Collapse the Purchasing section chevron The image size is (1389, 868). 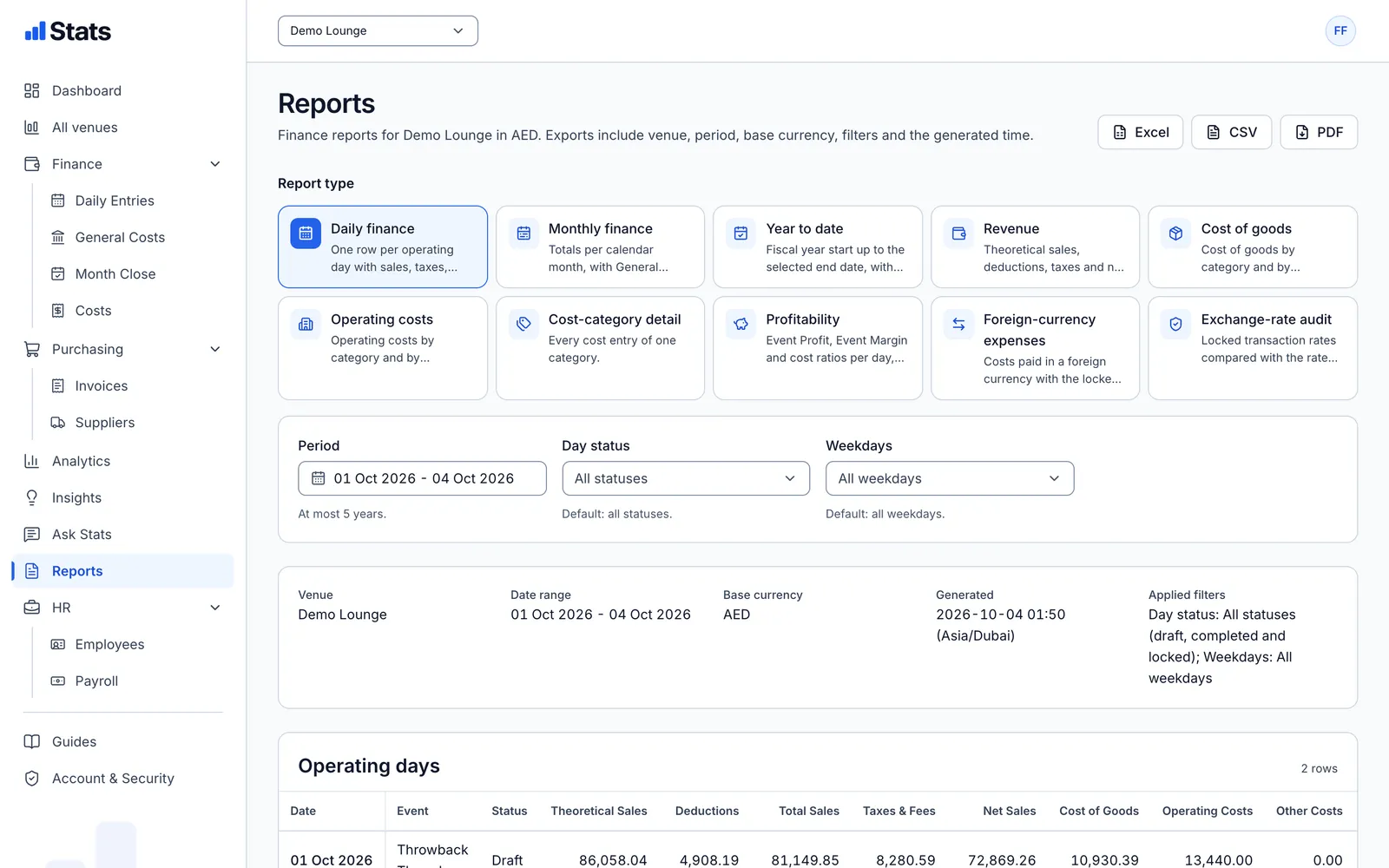tap(215, 349)
